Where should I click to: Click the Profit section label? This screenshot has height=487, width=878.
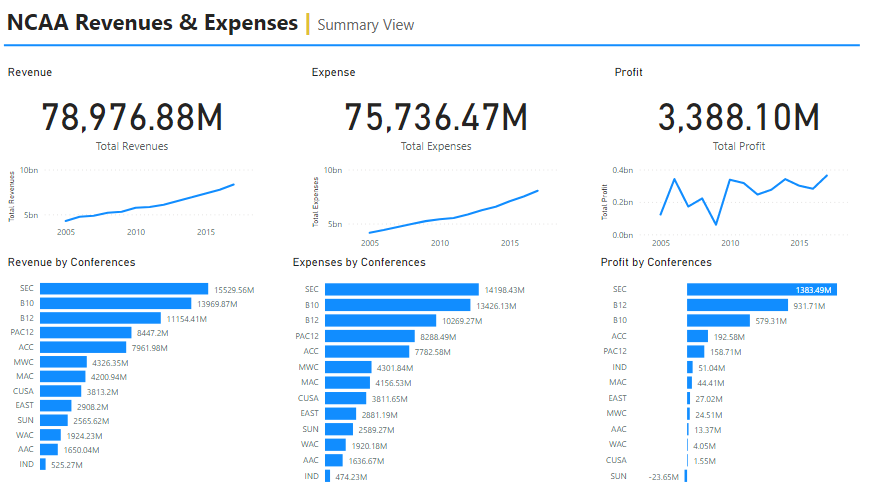628,72
